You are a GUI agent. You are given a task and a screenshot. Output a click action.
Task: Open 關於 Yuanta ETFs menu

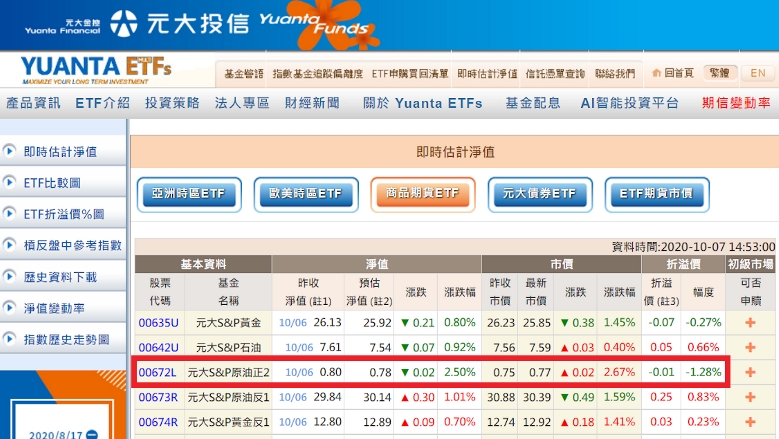(423, 103)
